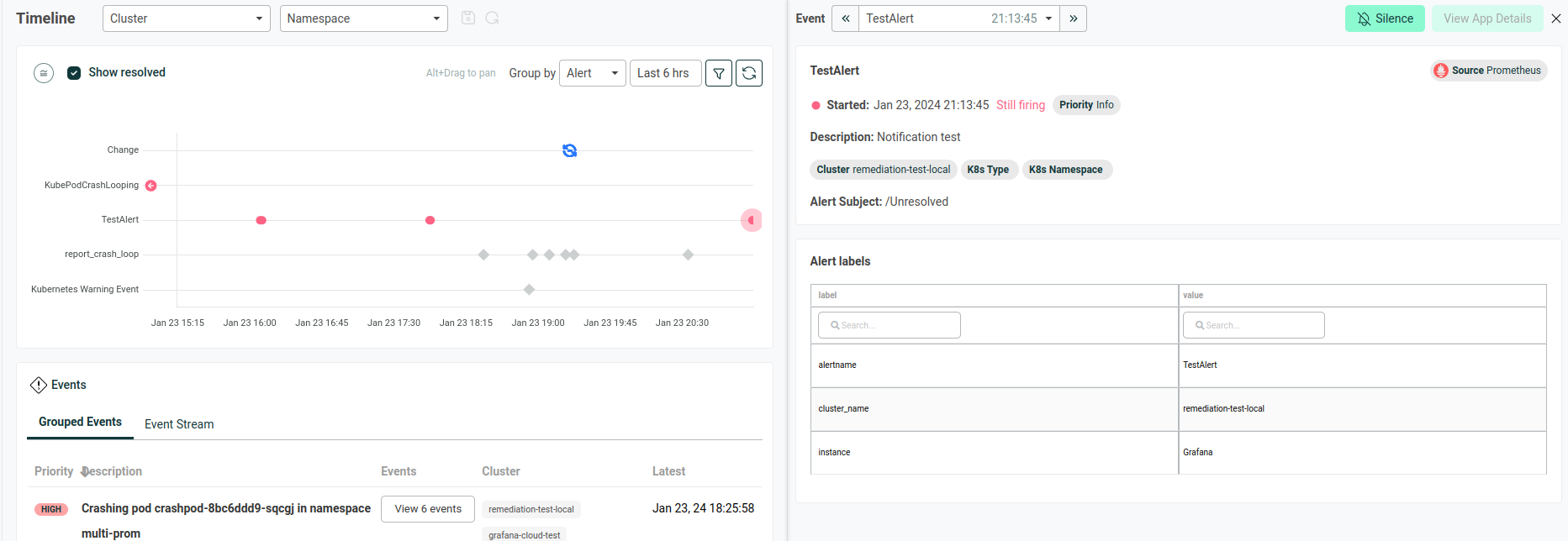1568x541 pixels.
Task: Click the timeline refresh icon
Action: (x=749, y=73)
